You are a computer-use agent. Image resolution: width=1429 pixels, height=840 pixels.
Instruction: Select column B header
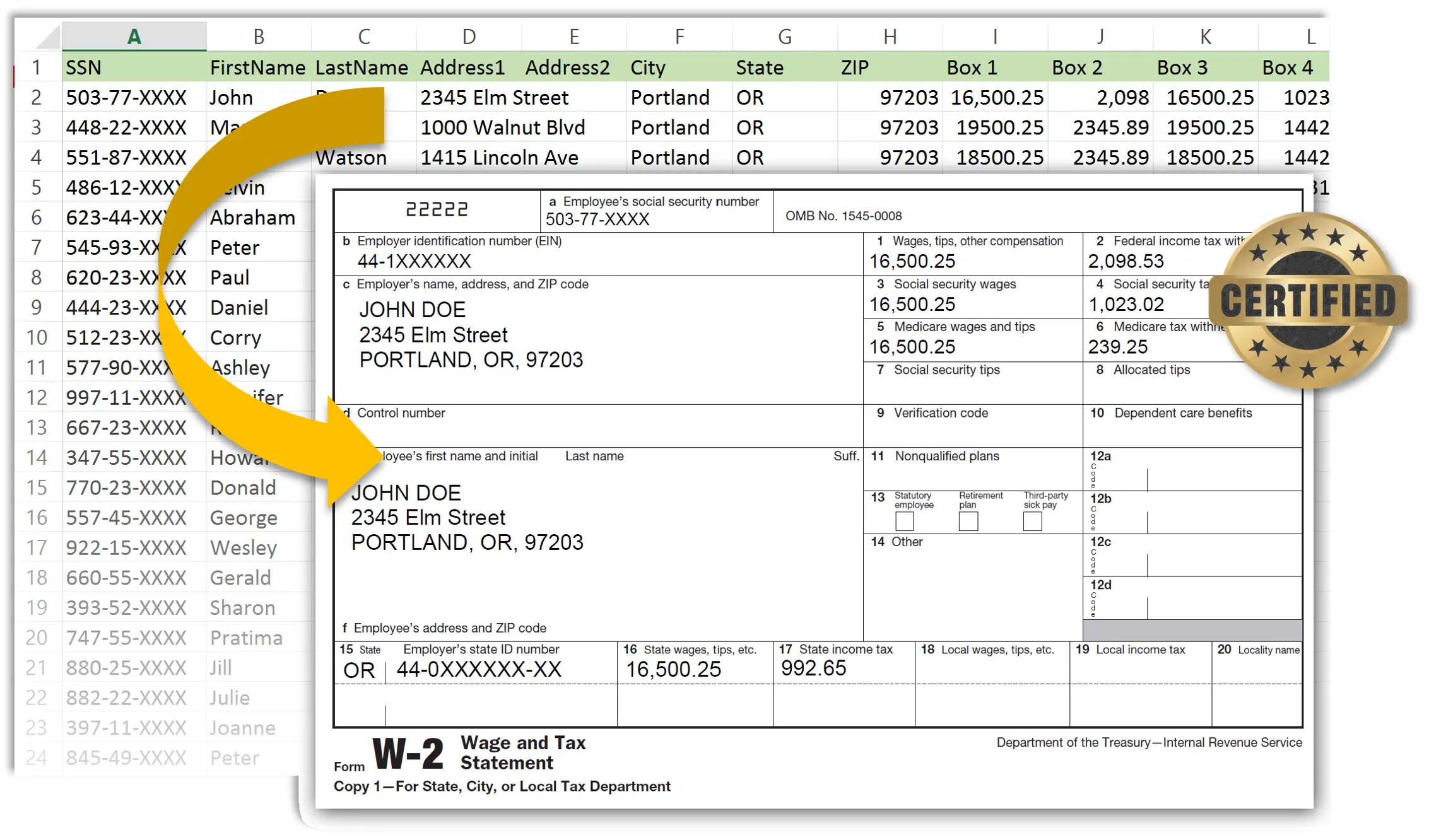(259, 36)
